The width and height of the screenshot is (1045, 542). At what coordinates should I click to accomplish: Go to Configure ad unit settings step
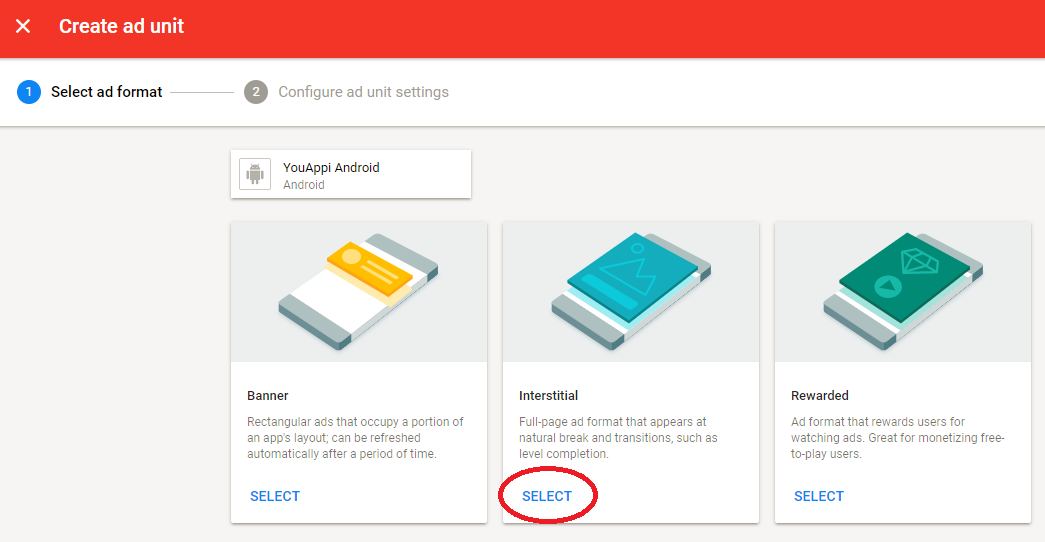pos(363,92)
